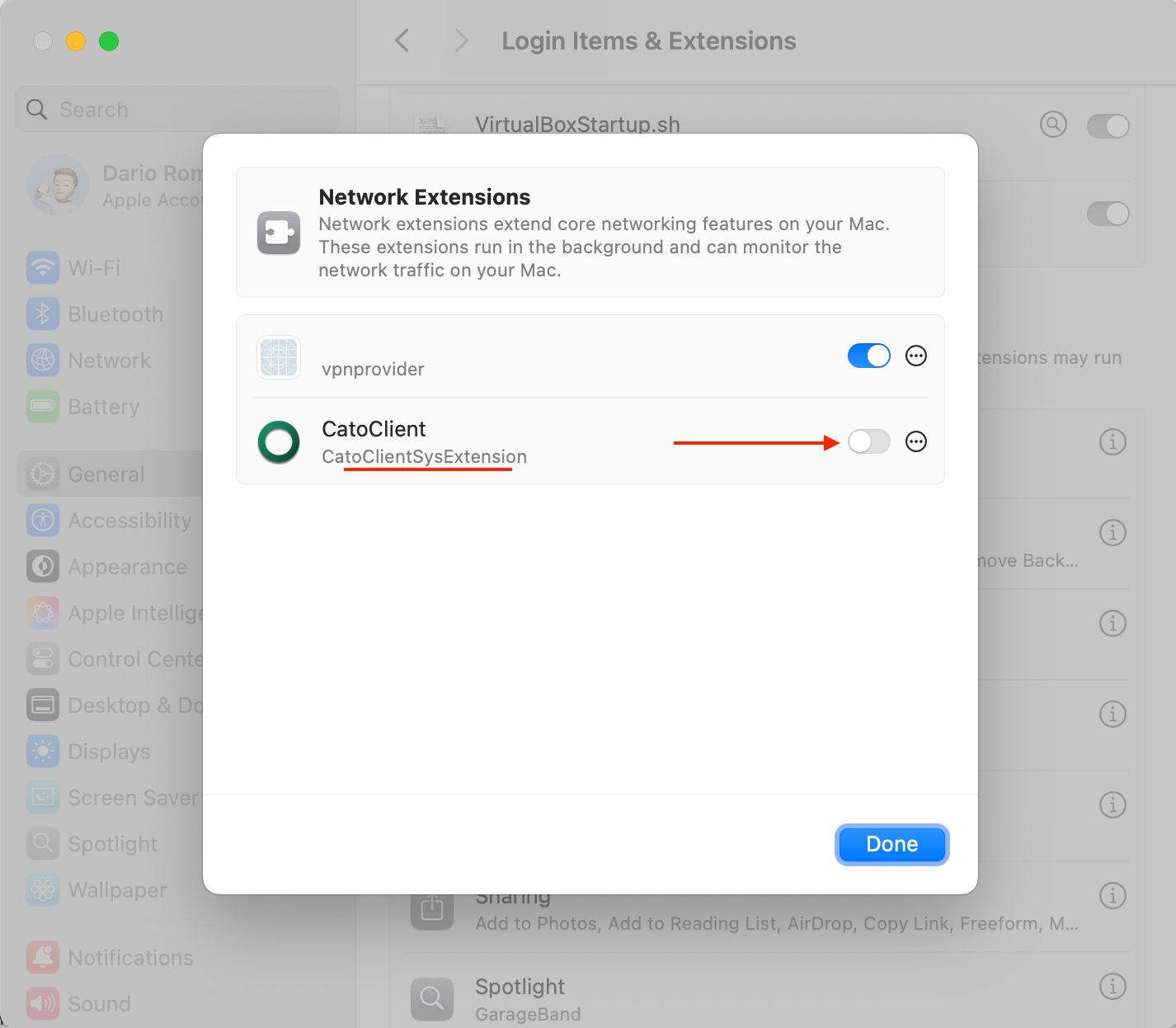Open Accessibility settings in sidebar
The height and width of the screenshot is (1028, 1176).
coord(111,520)
